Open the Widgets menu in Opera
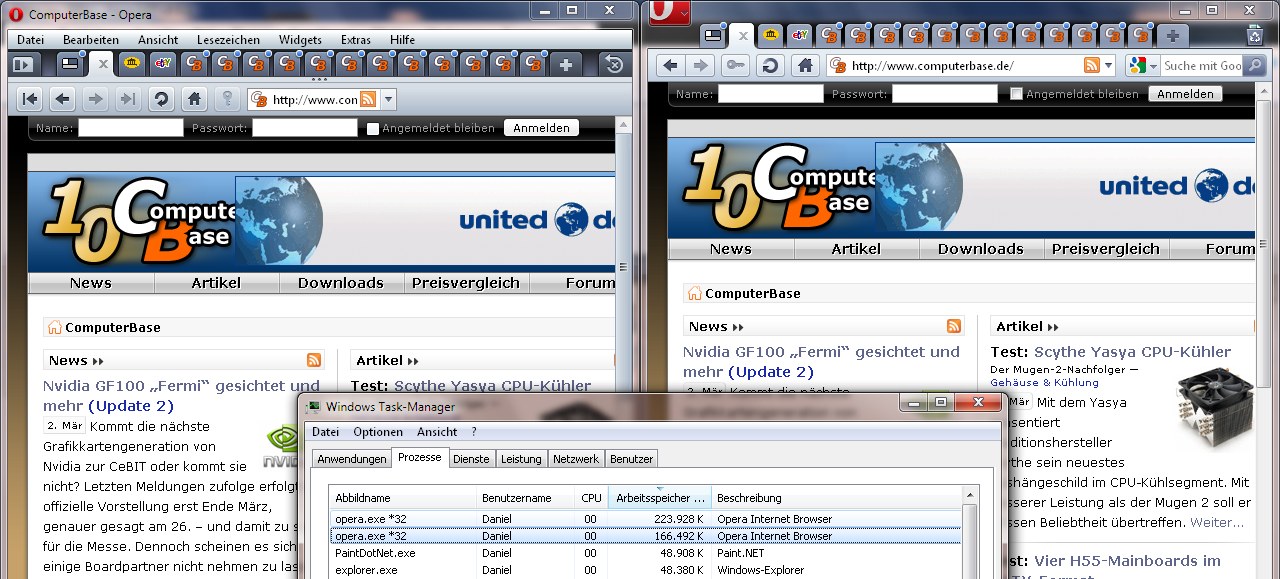Screen dimensions: 1280x579 300,40
